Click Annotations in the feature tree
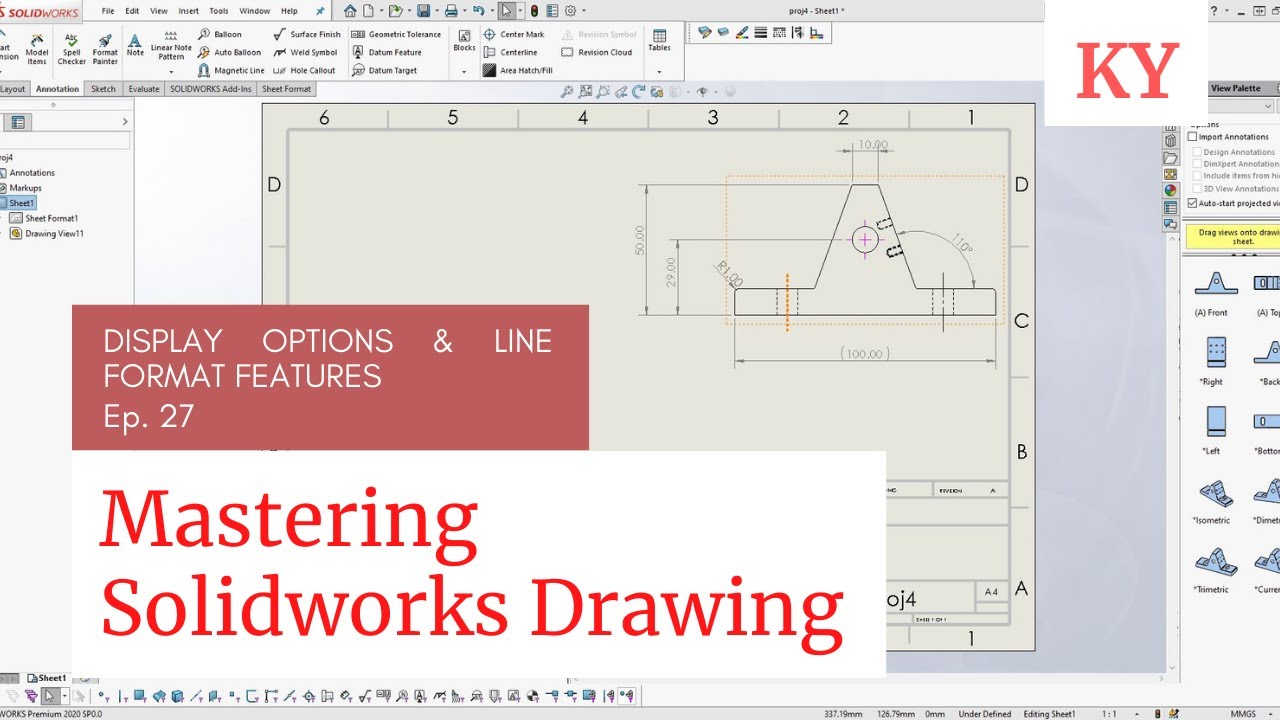The image size is (1280, 720). click(32, 173)
